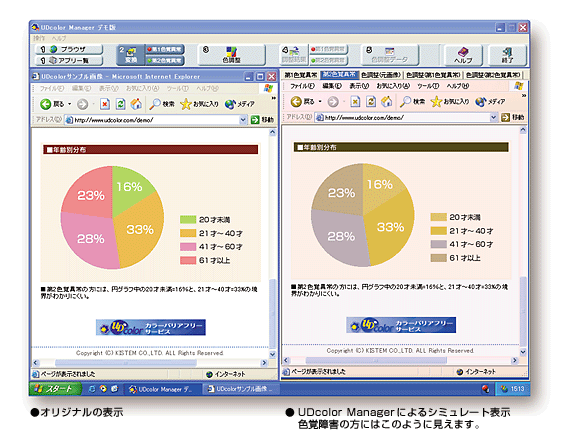
Task: Click the メディア icon in the simulated view
Action: click(481, 102)
